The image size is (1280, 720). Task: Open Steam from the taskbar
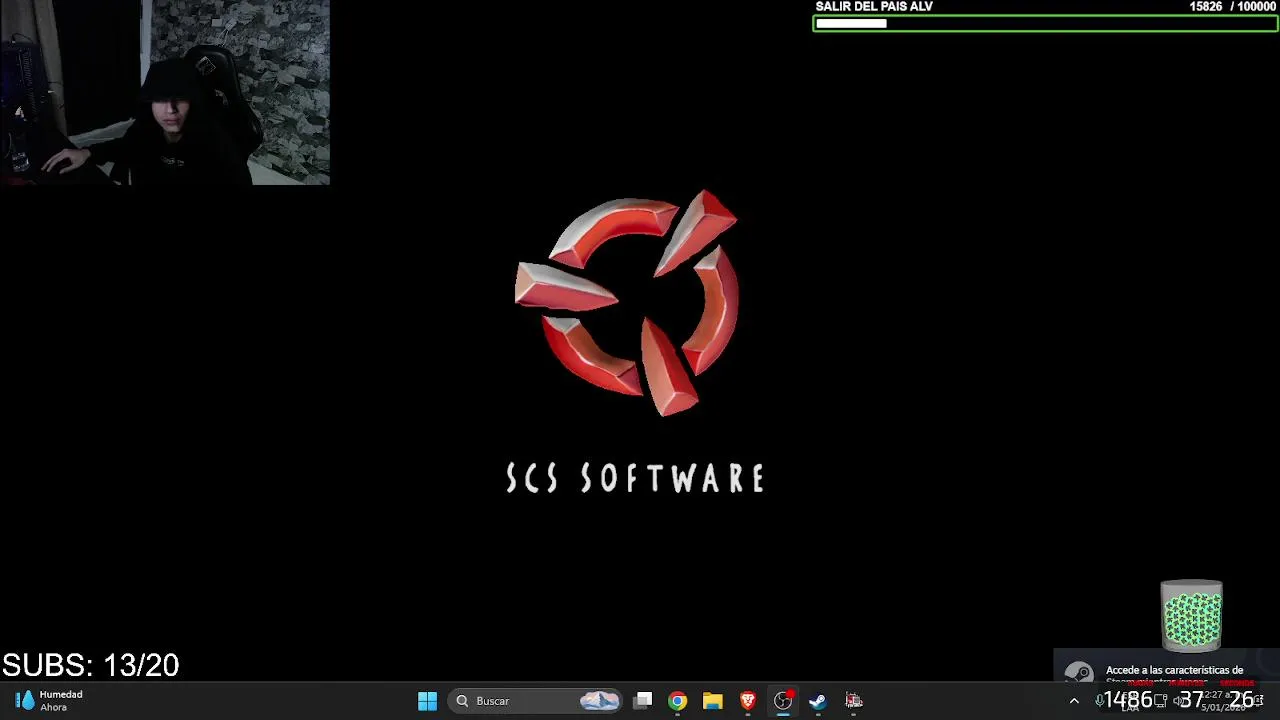(818, 701)
